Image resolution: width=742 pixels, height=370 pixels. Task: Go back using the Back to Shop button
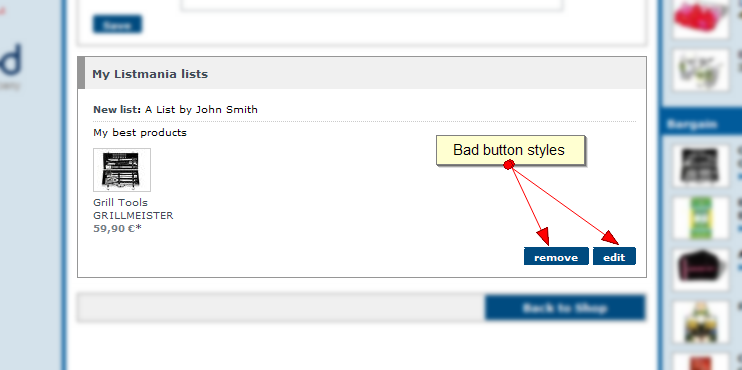click(565, 308)
